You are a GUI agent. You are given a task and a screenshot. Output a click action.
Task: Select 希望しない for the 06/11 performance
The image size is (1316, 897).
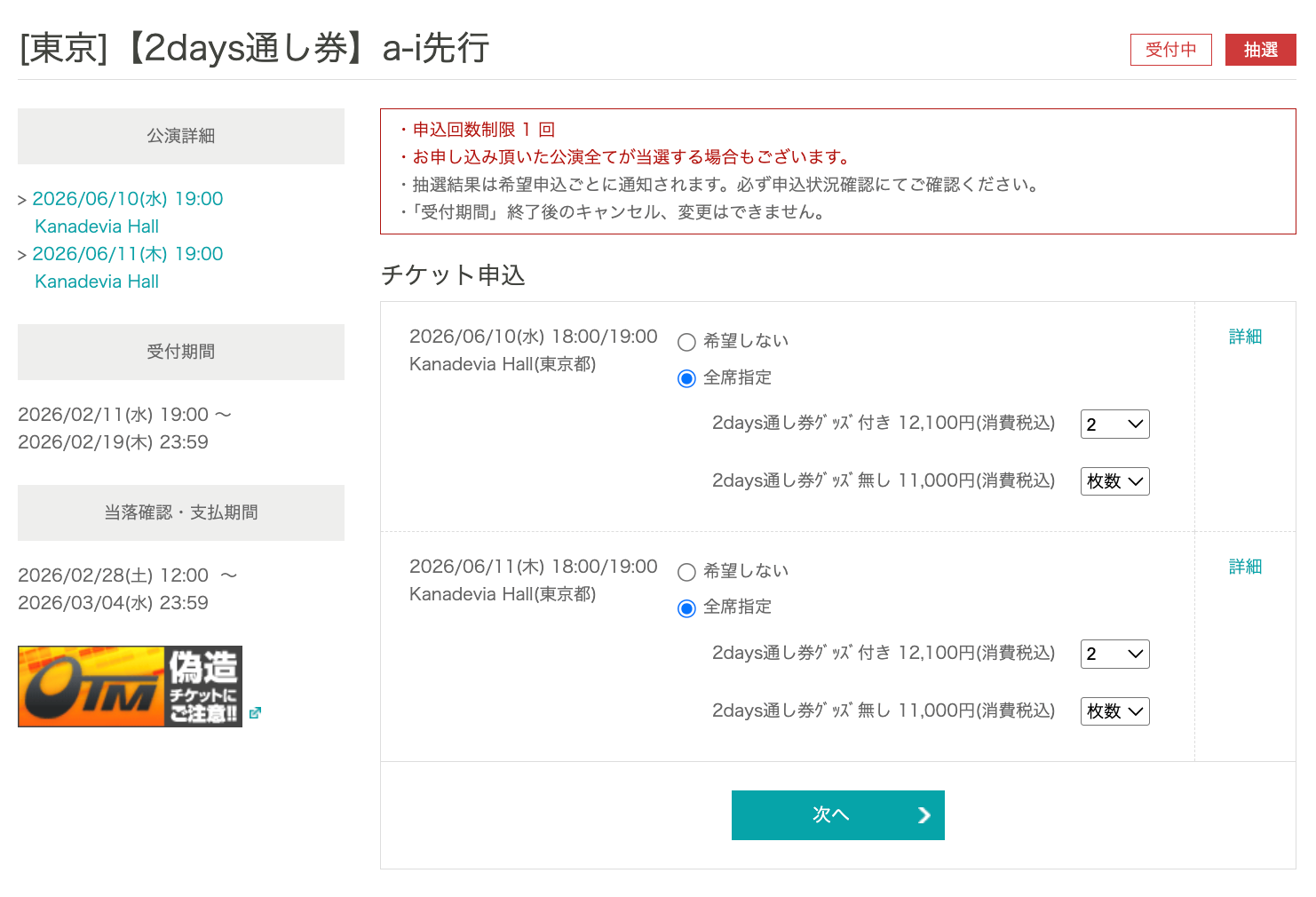686,572
